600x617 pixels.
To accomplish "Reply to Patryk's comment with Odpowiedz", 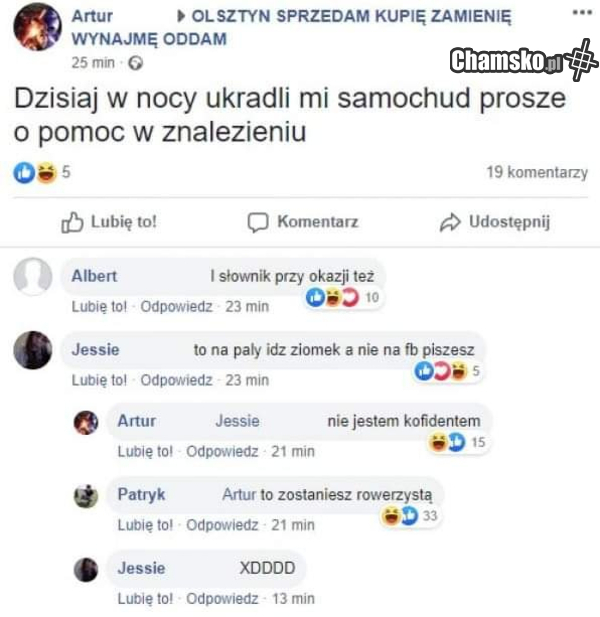I will click(222, 525).
